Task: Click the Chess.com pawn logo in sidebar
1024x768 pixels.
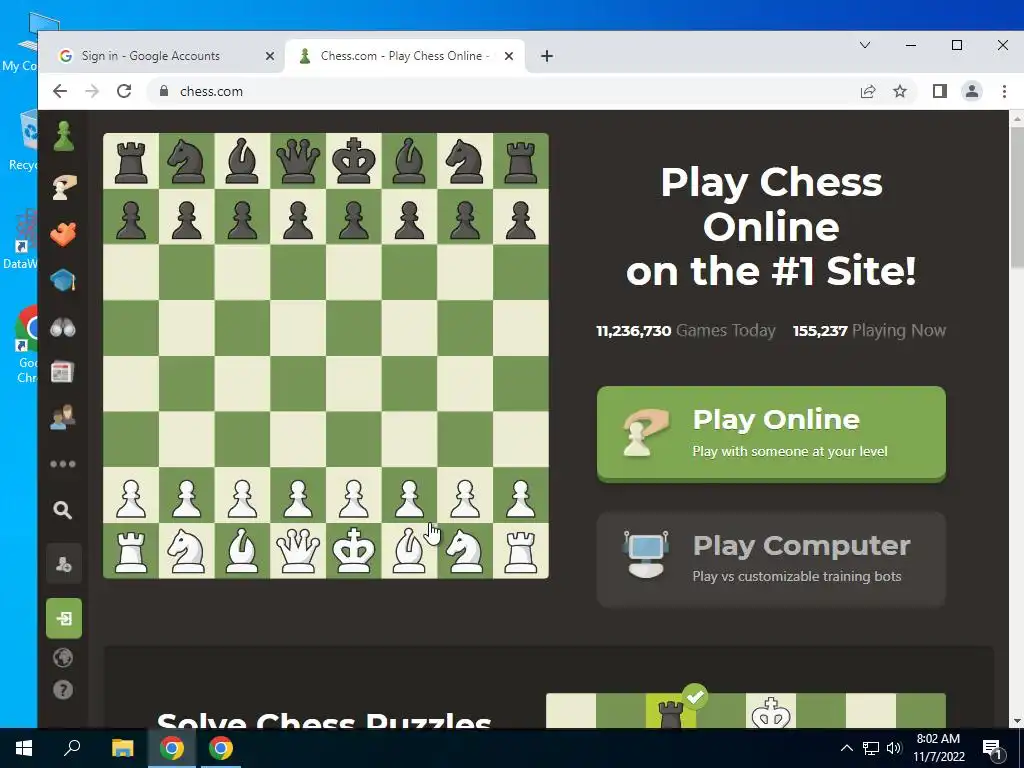Action: 63,136
